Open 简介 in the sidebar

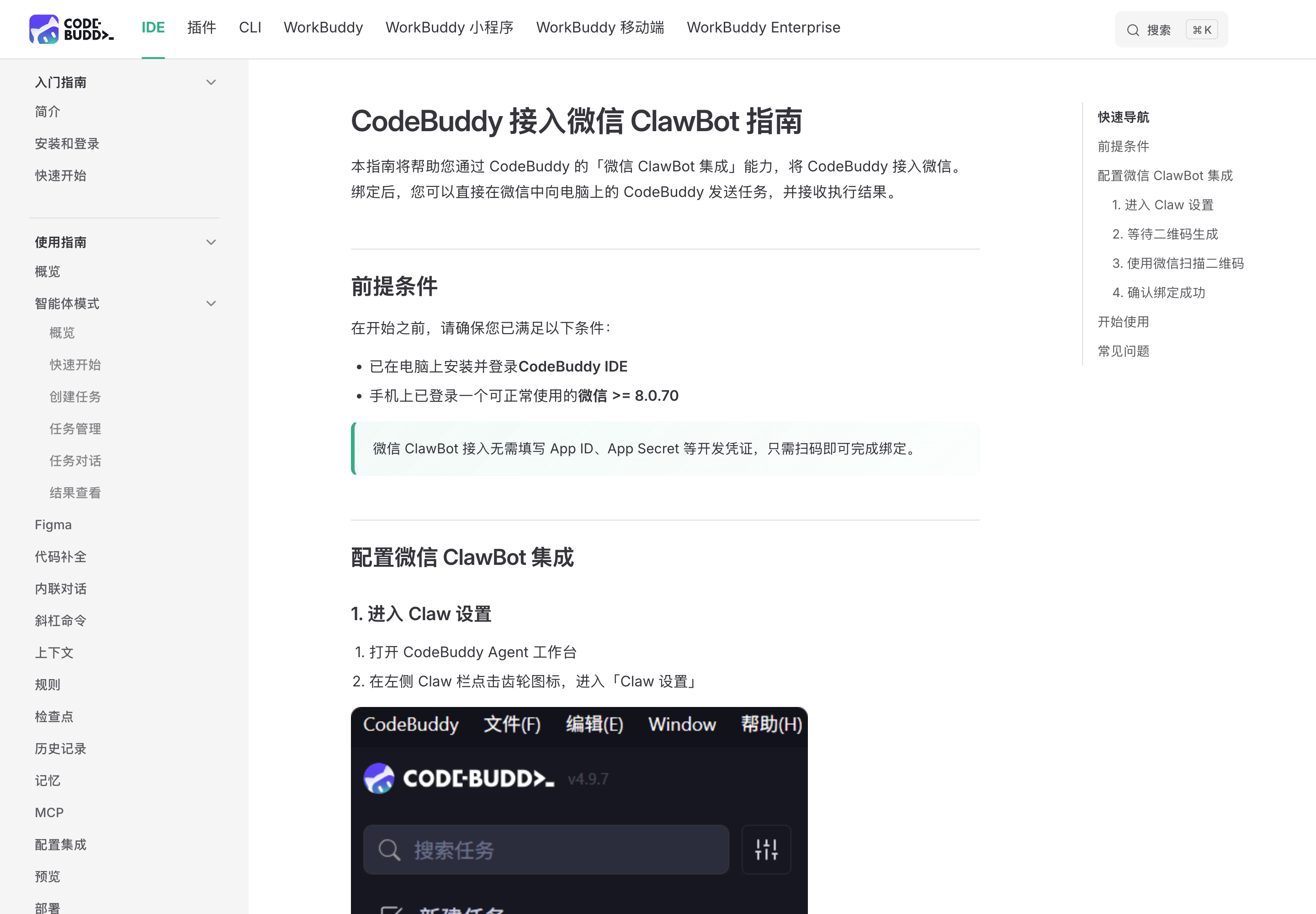point(48,112)
